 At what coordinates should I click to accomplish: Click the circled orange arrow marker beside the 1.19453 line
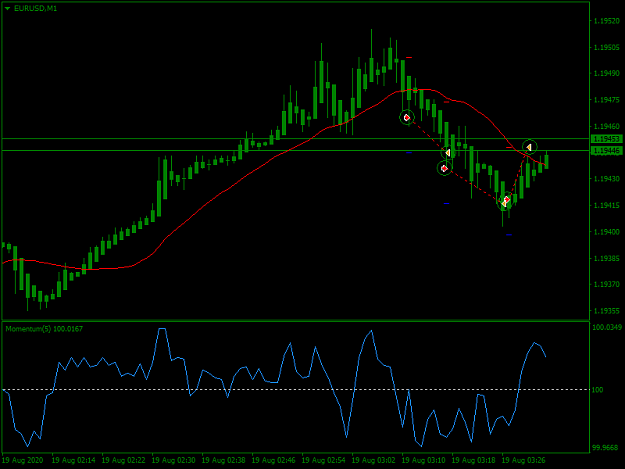(x=529, y=147)
